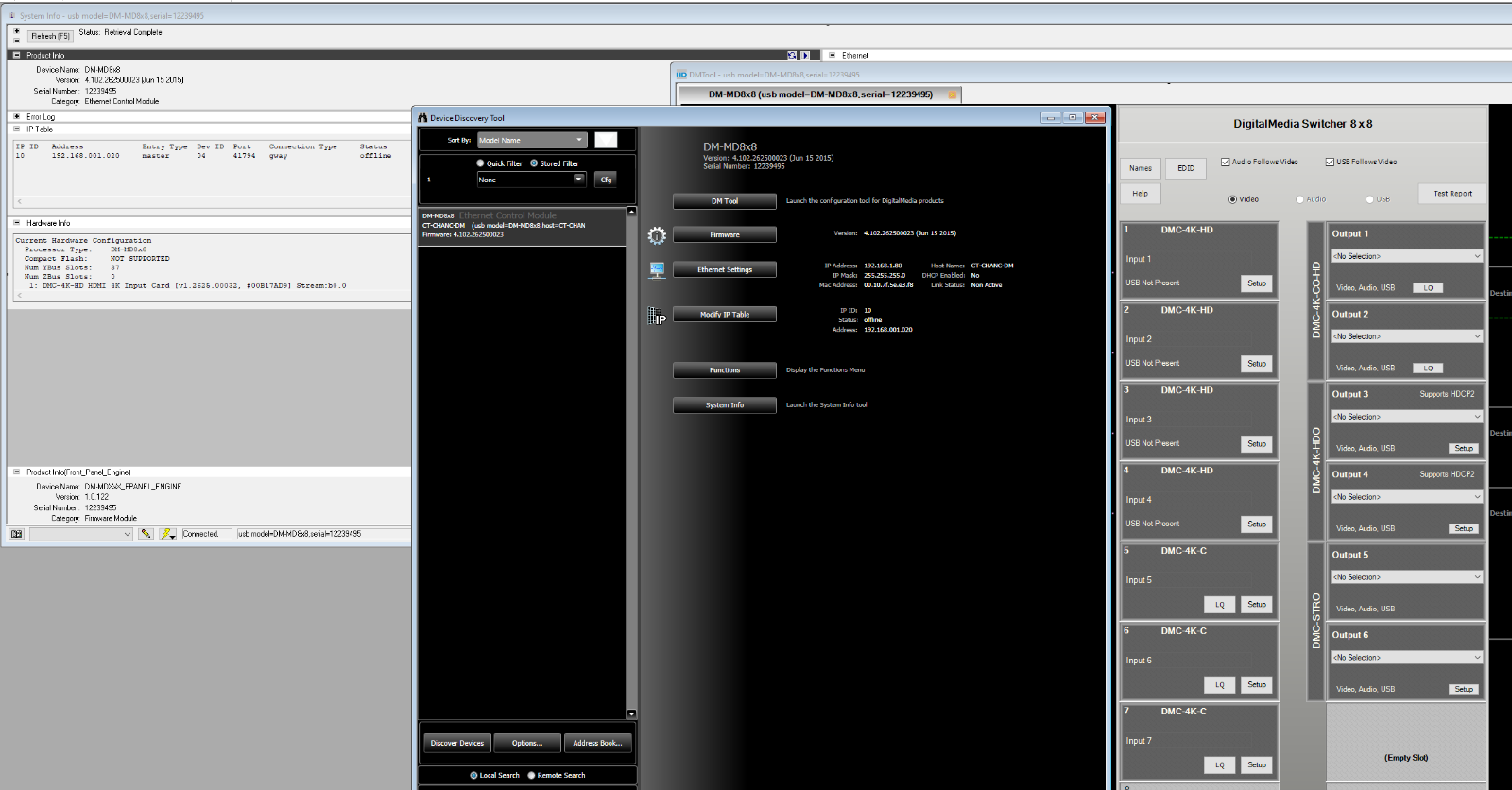
Task: Click the device list vertical scrollbar
Action: (631, 463)
